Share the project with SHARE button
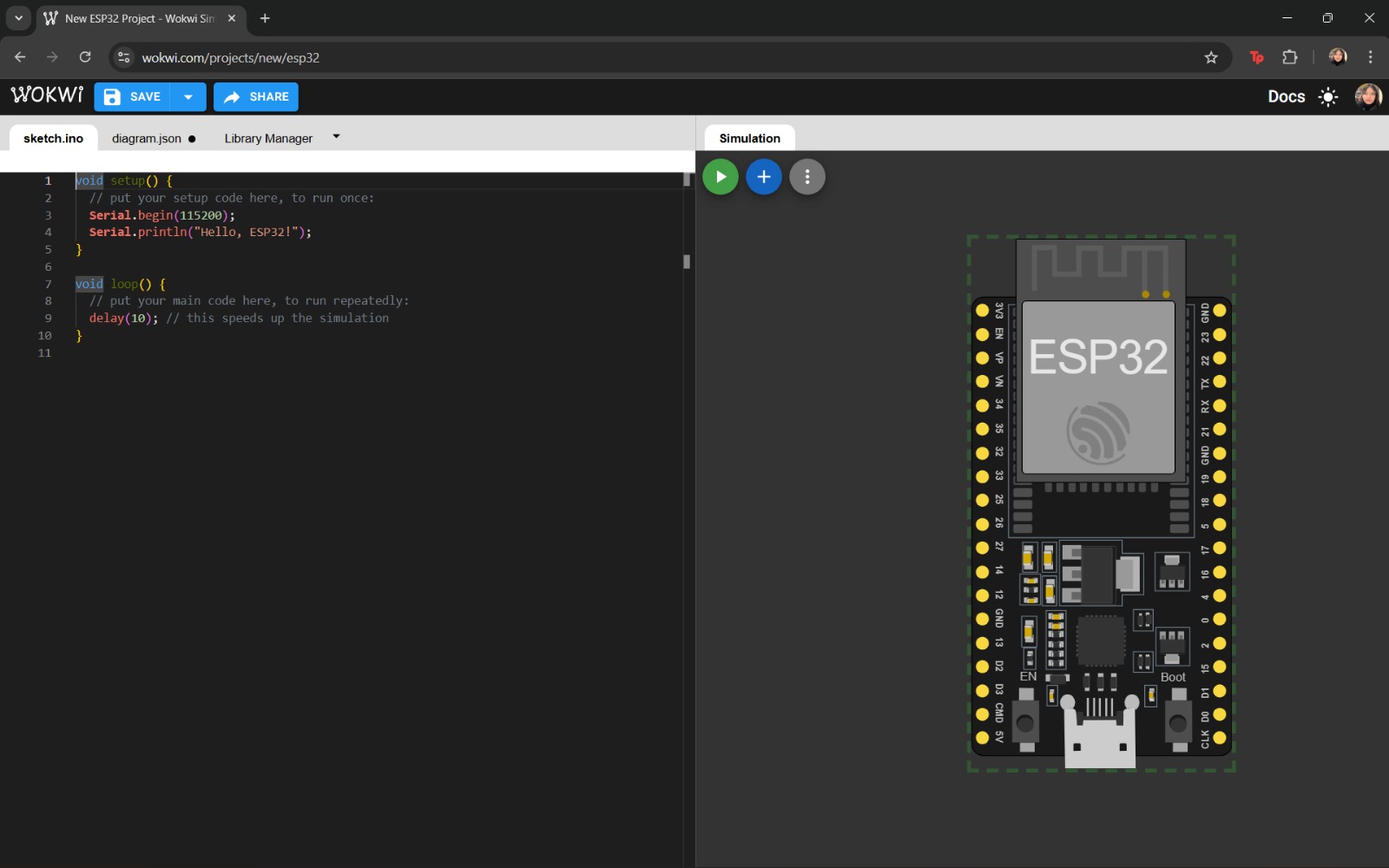This screenshot has height=868, width=1389. point(256,97)
